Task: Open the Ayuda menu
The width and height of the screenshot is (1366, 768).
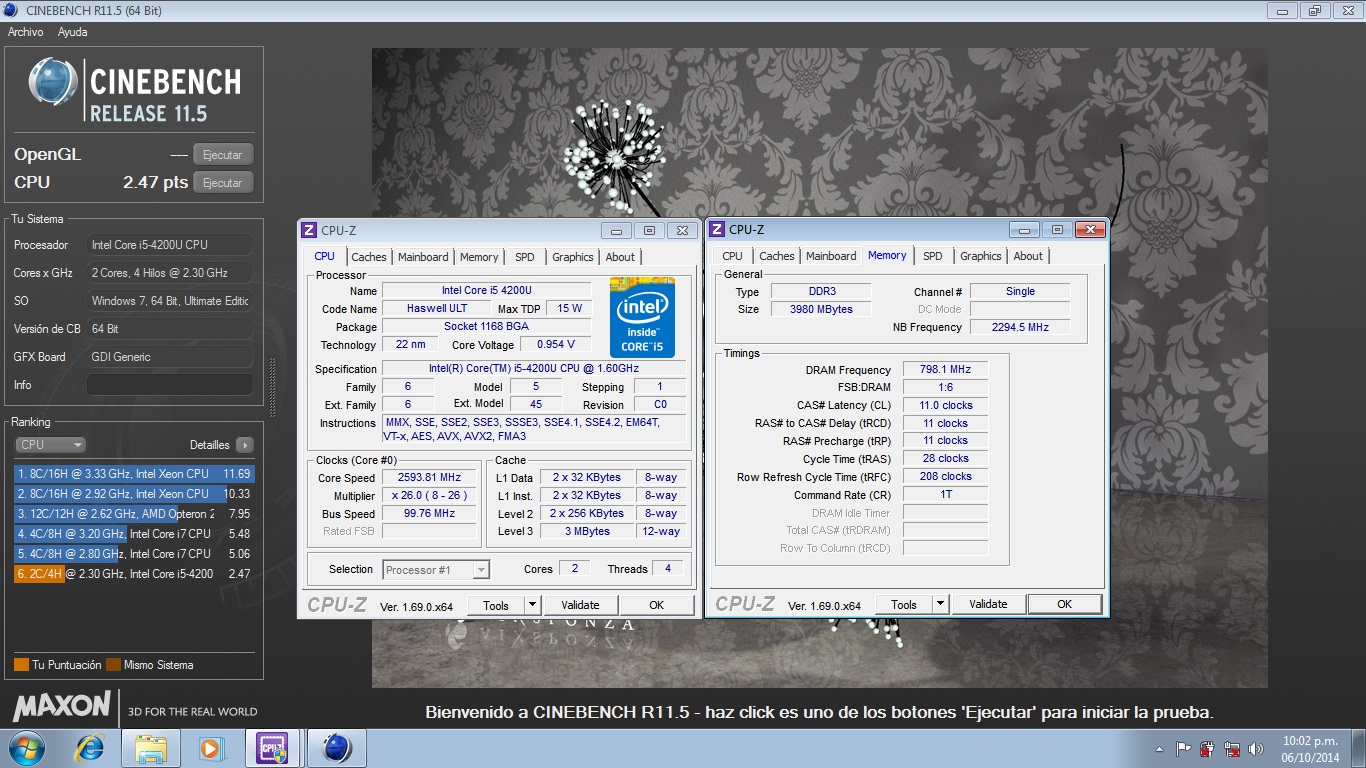Action: click(x=72, y=32)
